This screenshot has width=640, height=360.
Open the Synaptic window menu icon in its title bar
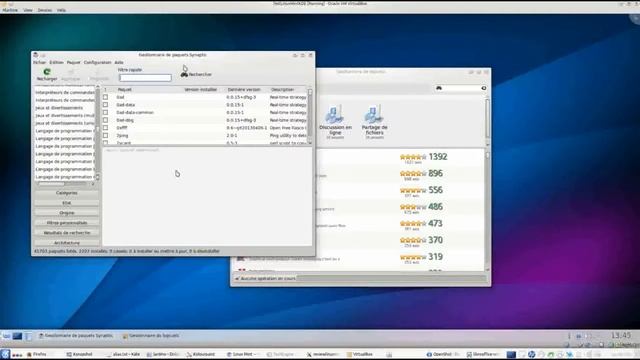[36, 55]
